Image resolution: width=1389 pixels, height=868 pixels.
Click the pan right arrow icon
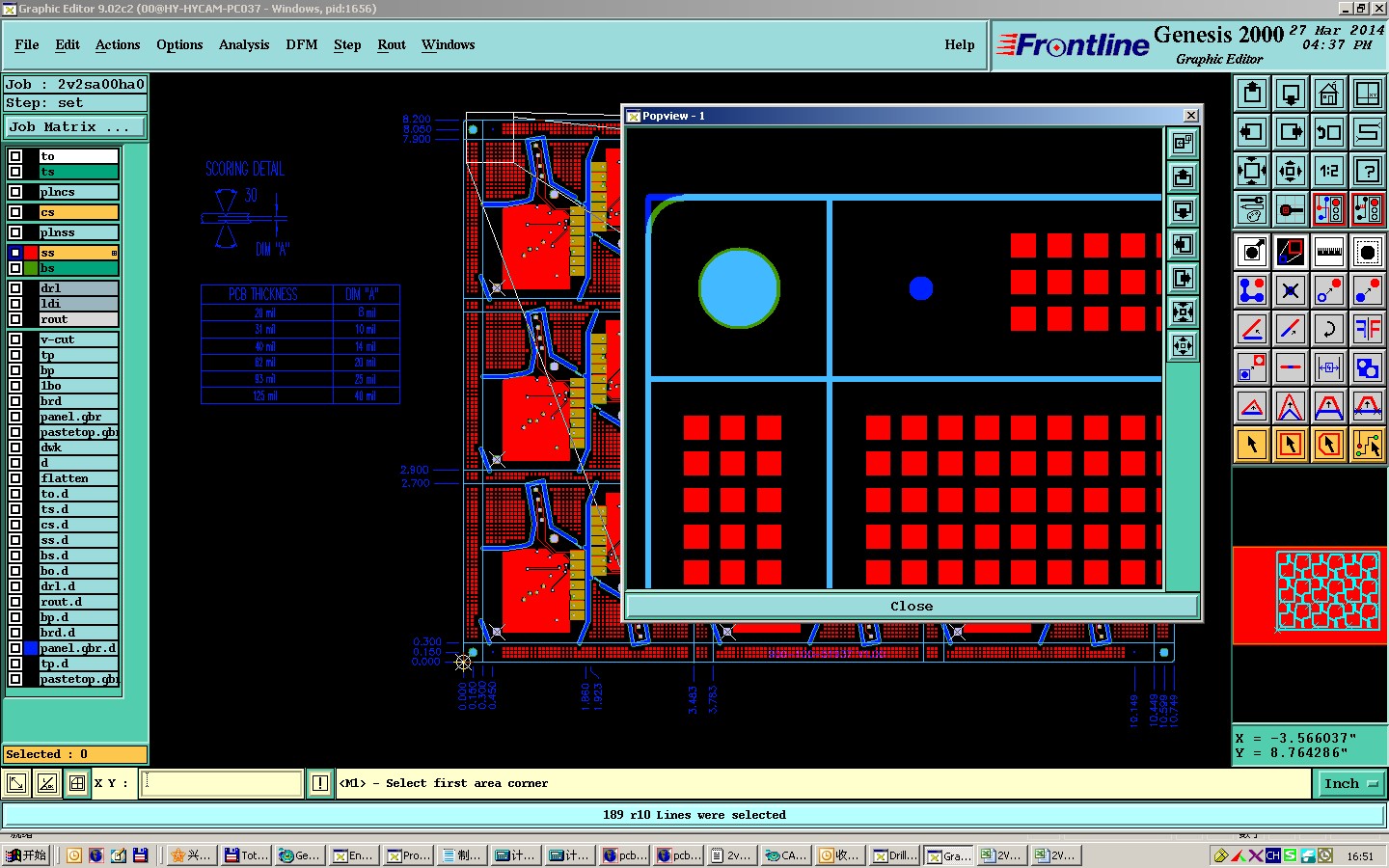tap(1291, 132)
